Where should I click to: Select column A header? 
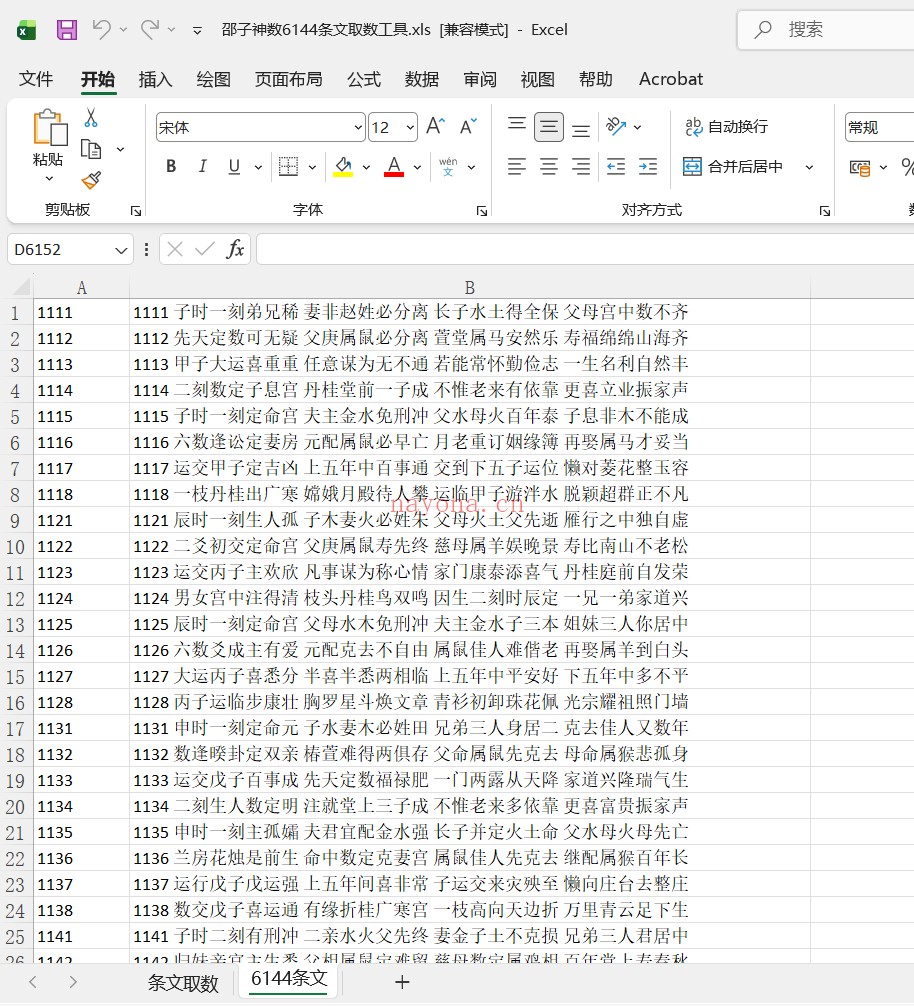(81, 287)
